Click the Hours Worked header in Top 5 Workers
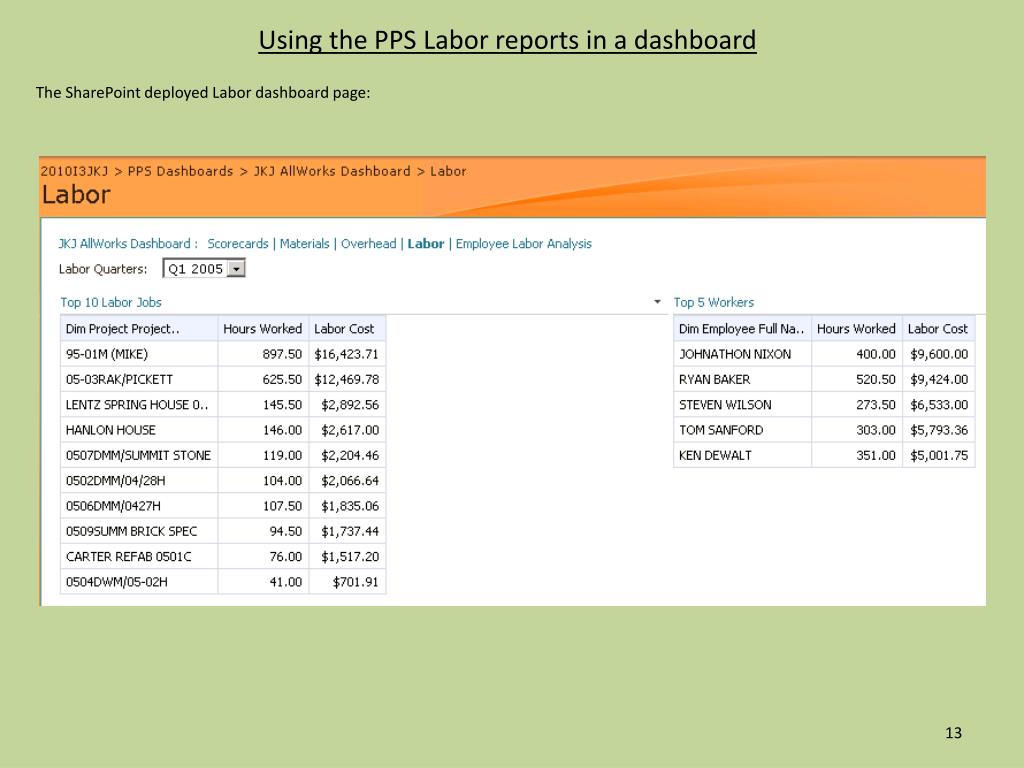This screenshot has width=1024, height=768. coord(857,328)
